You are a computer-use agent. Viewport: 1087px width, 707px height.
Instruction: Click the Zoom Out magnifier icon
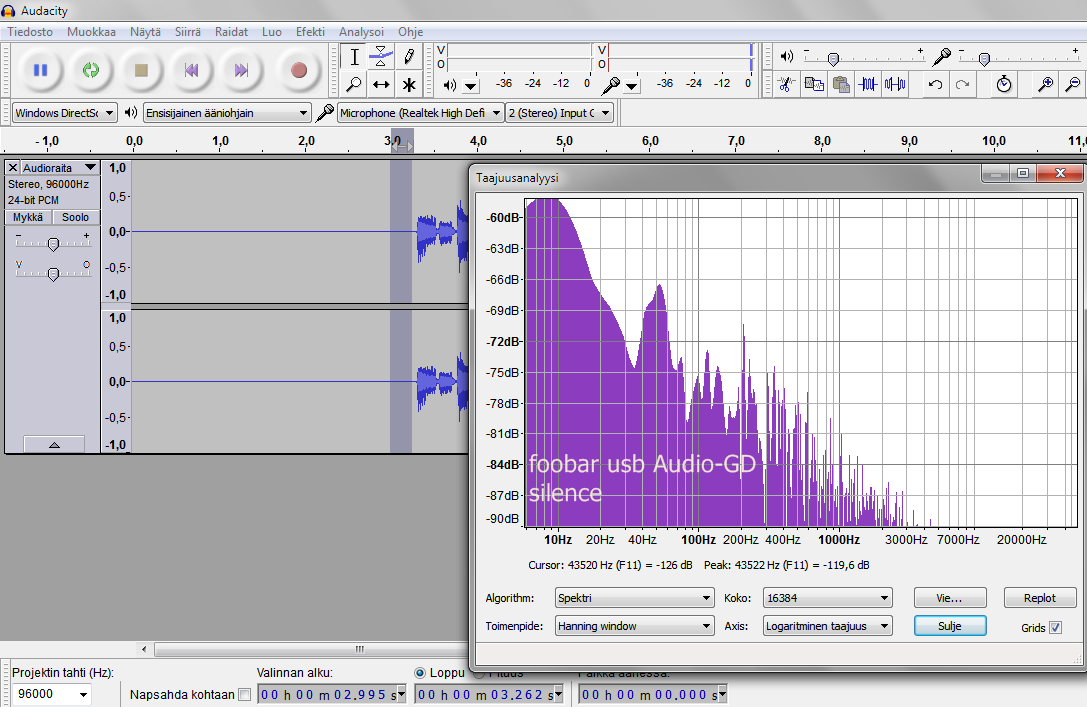click(1072, 85)
